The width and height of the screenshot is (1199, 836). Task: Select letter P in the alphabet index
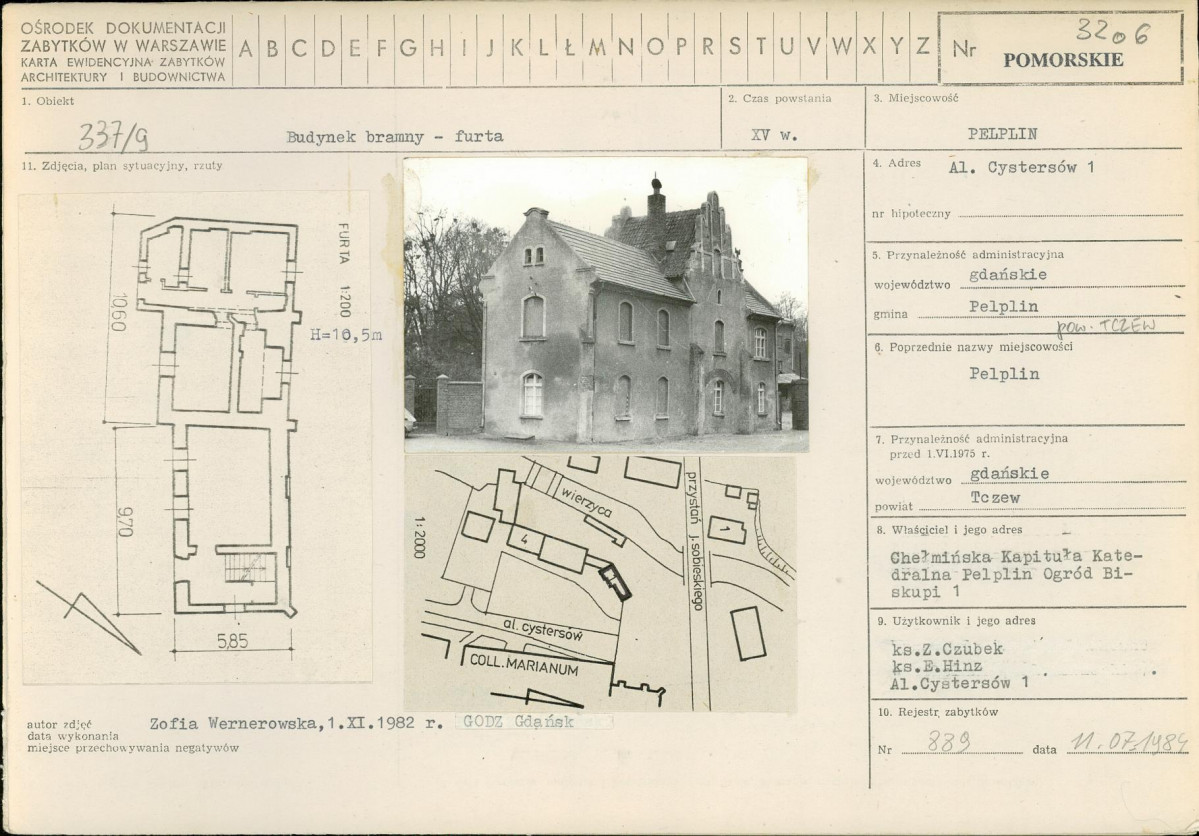[682, 46]
